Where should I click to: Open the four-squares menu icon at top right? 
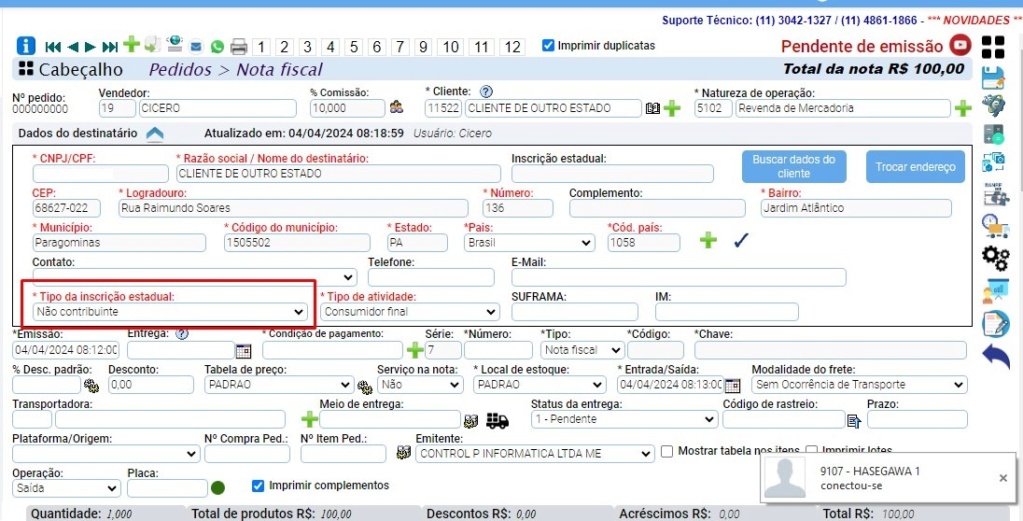click(x=993, y=46)
